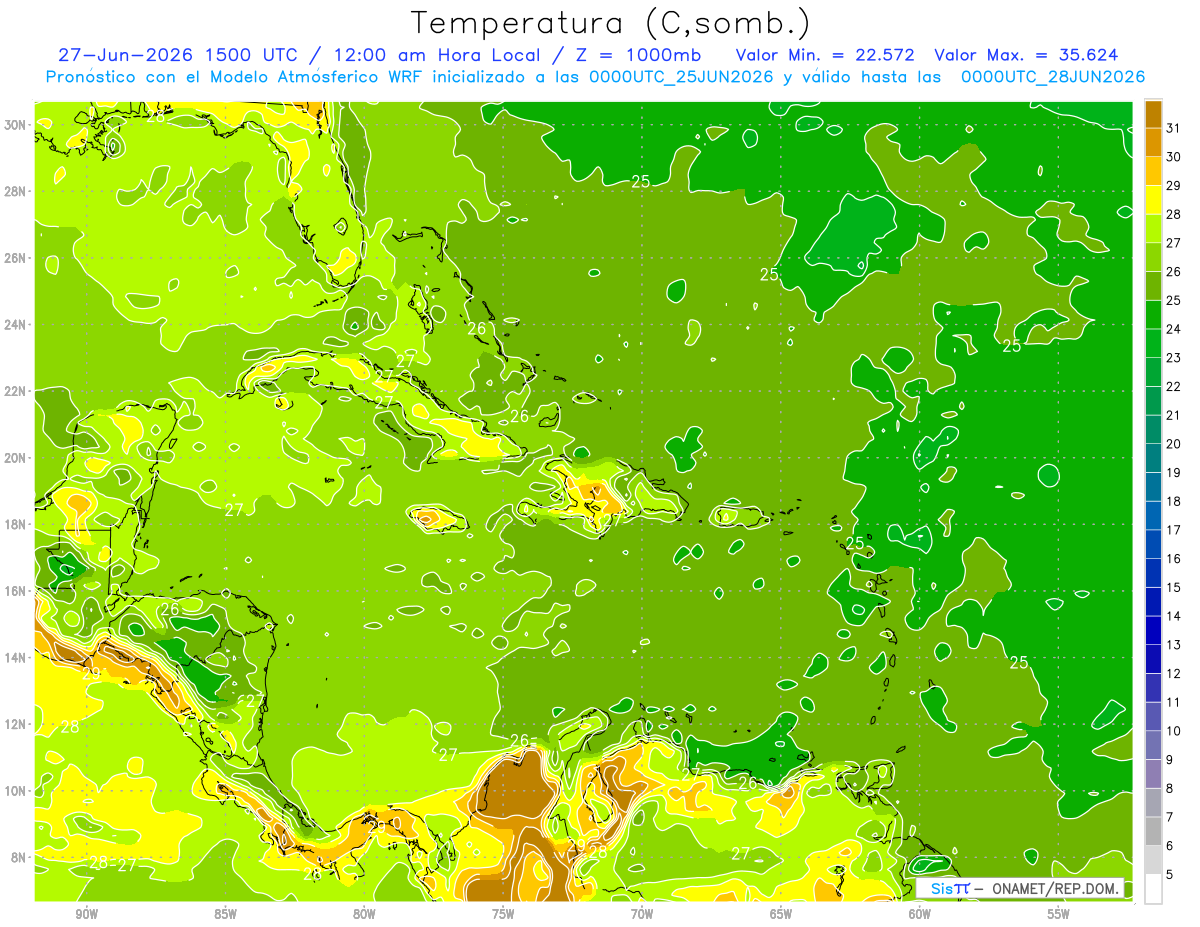Click the 75W longitude axis label
The height and width of the screenshot is (927, 1200).
pyautogui.click(x=503, y=914)
